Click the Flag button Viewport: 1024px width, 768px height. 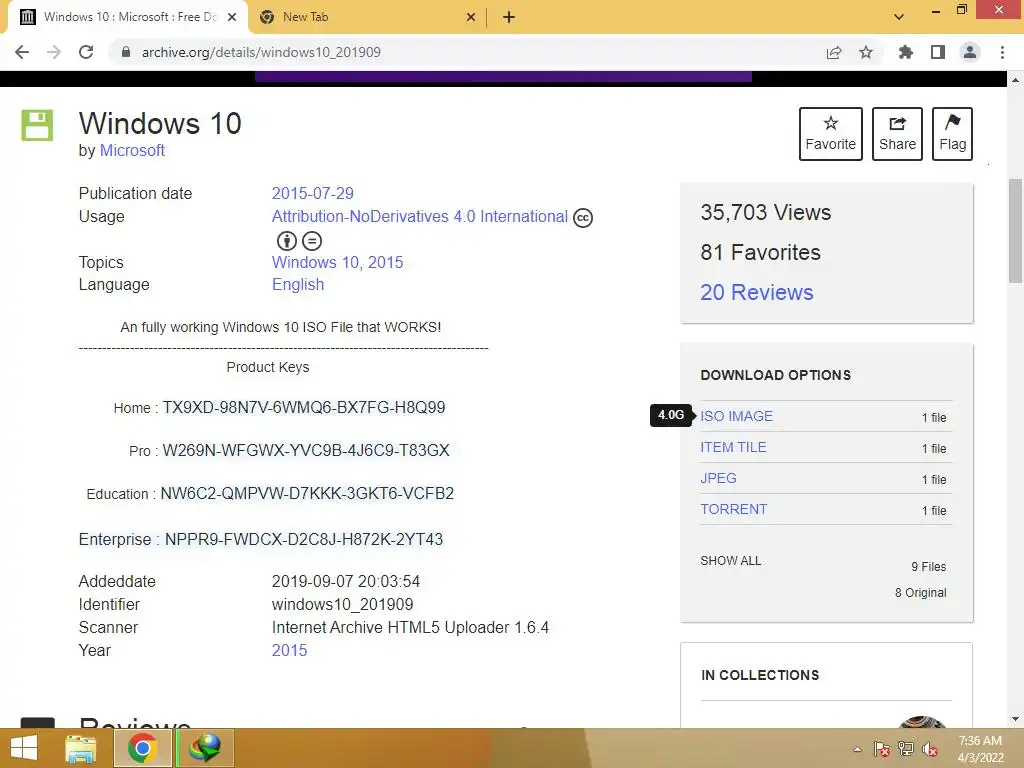click(x=952, y=134)
